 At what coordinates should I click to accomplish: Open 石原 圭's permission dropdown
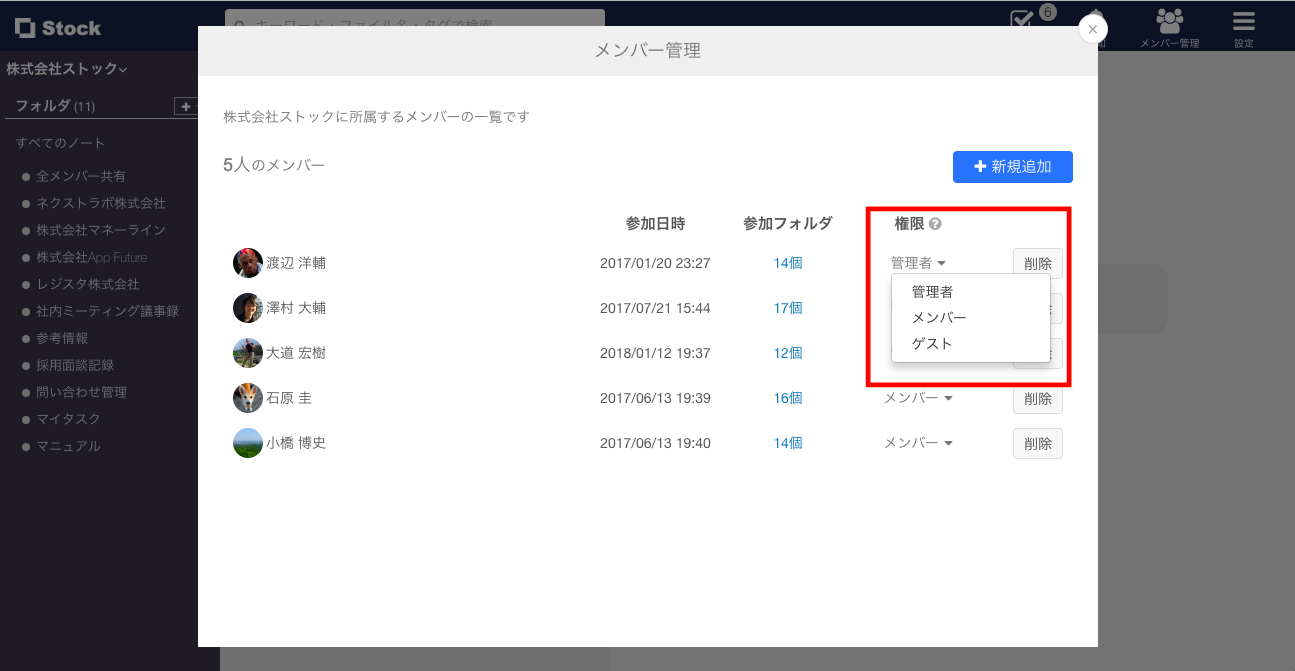tap(918, 397)
